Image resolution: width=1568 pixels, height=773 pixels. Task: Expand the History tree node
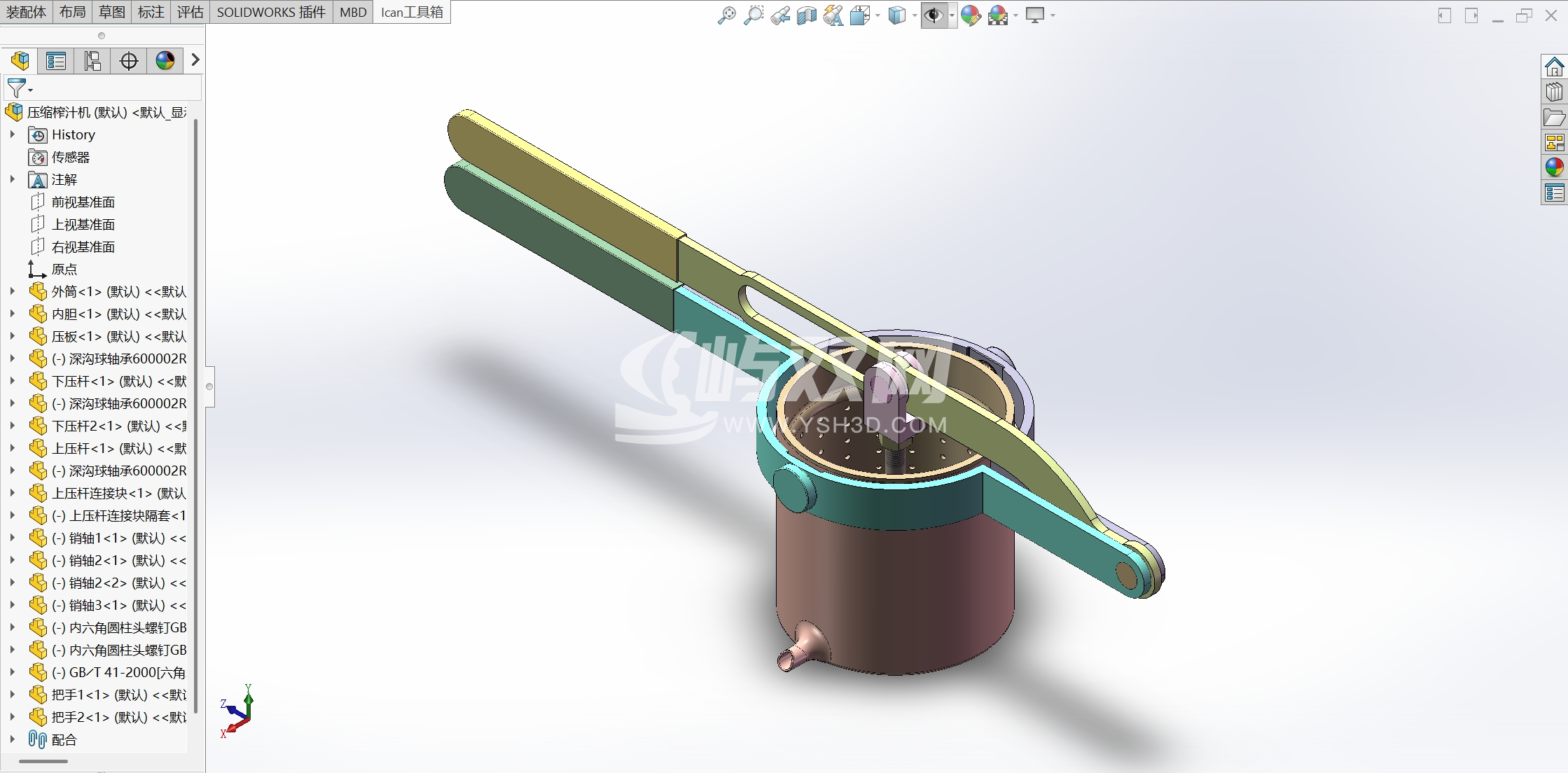click(x=12, y=134)
